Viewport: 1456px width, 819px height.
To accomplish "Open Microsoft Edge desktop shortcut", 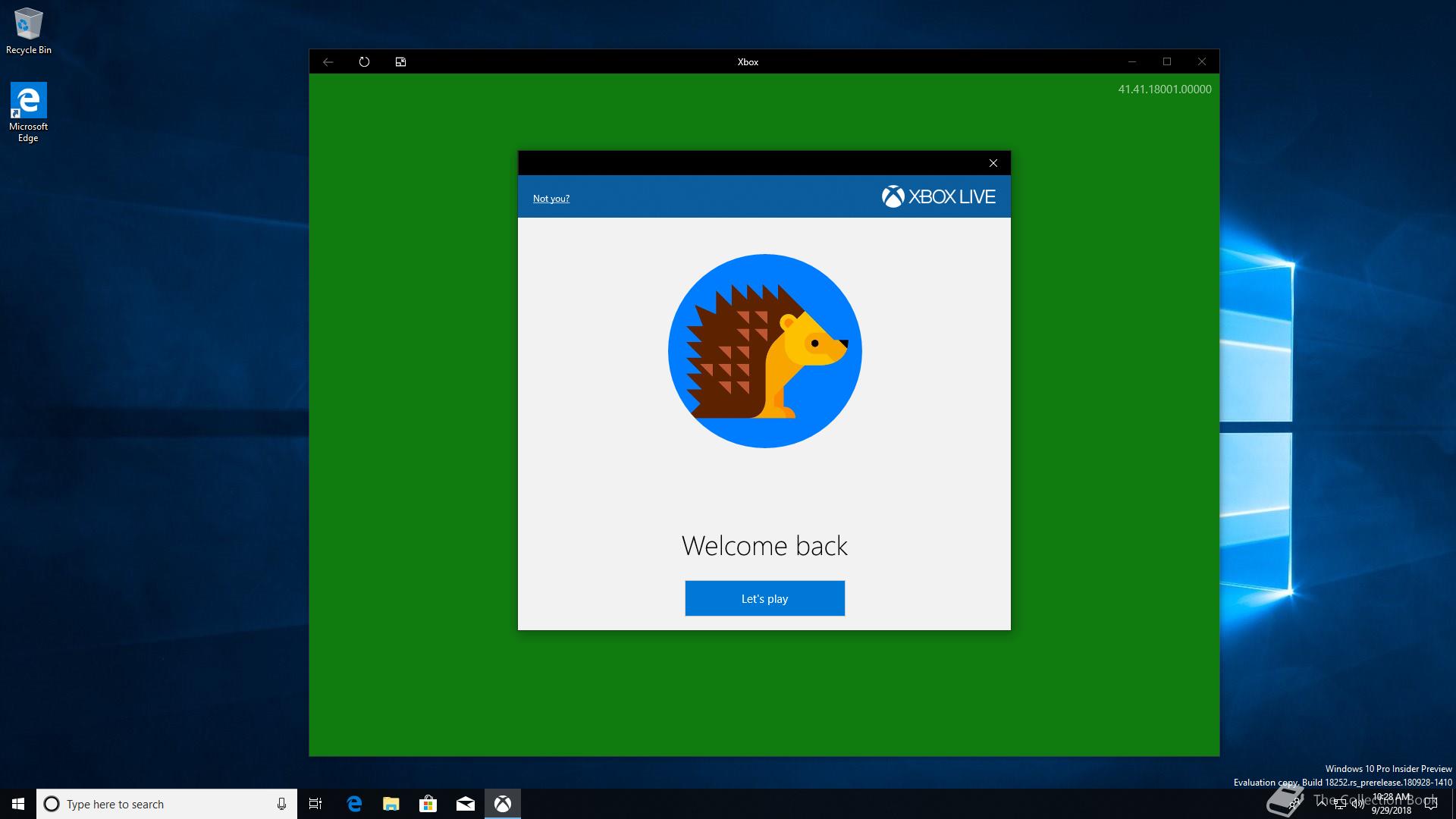I will pyautogui.click(x=28, y=112).
